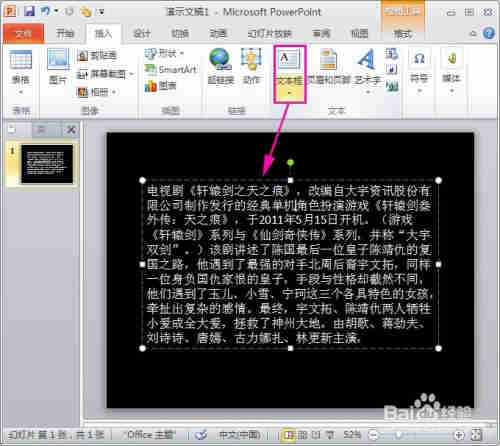The width and height of the screenshot is (500, 446).
Task: Switch to the 设计 Design tab
Action: [142, 34]
